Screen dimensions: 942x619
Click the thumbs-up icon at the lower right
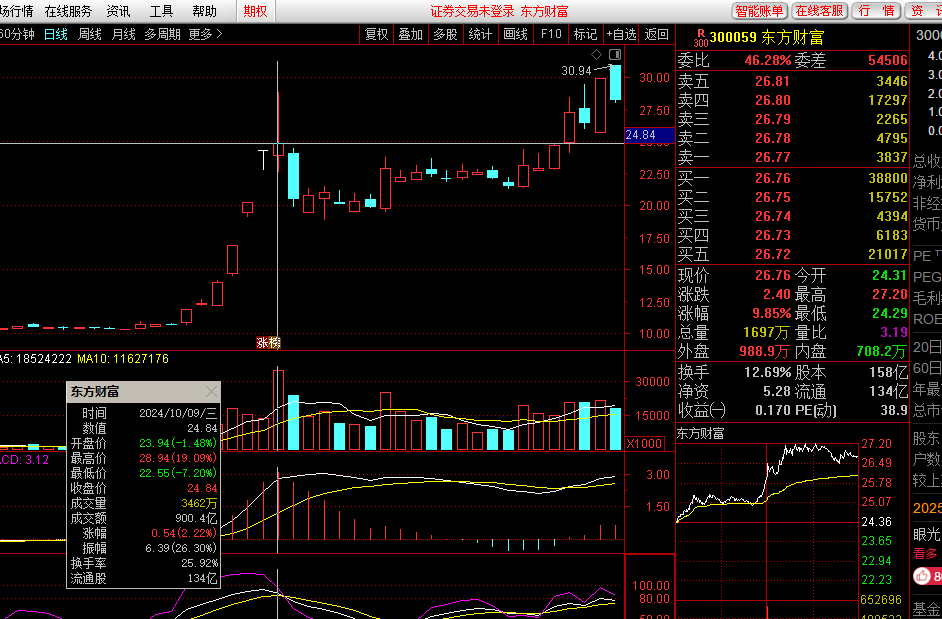pos(922,576)
